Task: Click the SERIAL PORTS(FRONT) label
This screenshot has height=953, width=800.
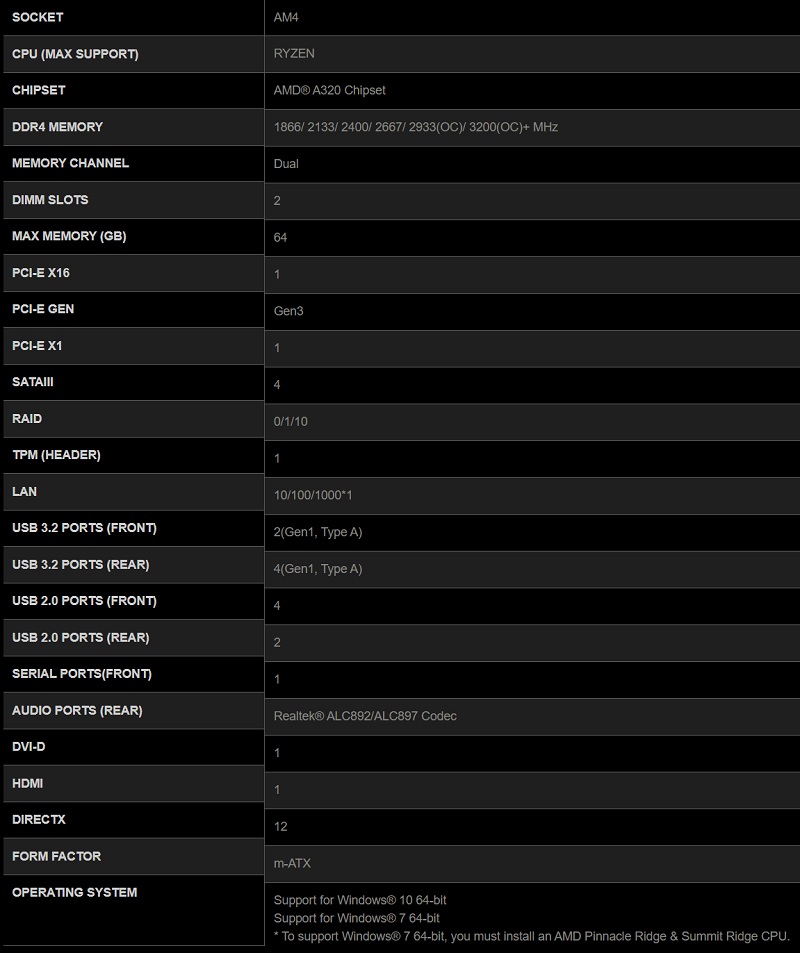Action: click(82, 674)
